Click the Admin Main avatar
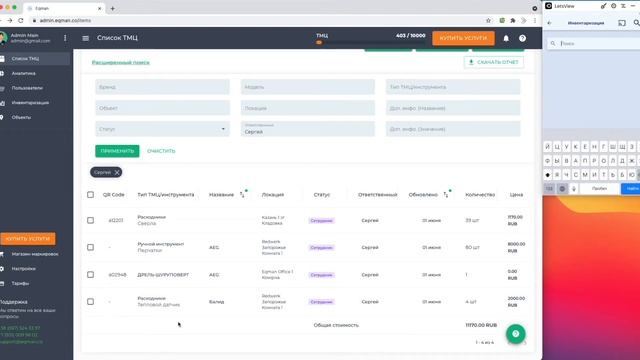The image size is (640, 360). [x=3, y=38]
